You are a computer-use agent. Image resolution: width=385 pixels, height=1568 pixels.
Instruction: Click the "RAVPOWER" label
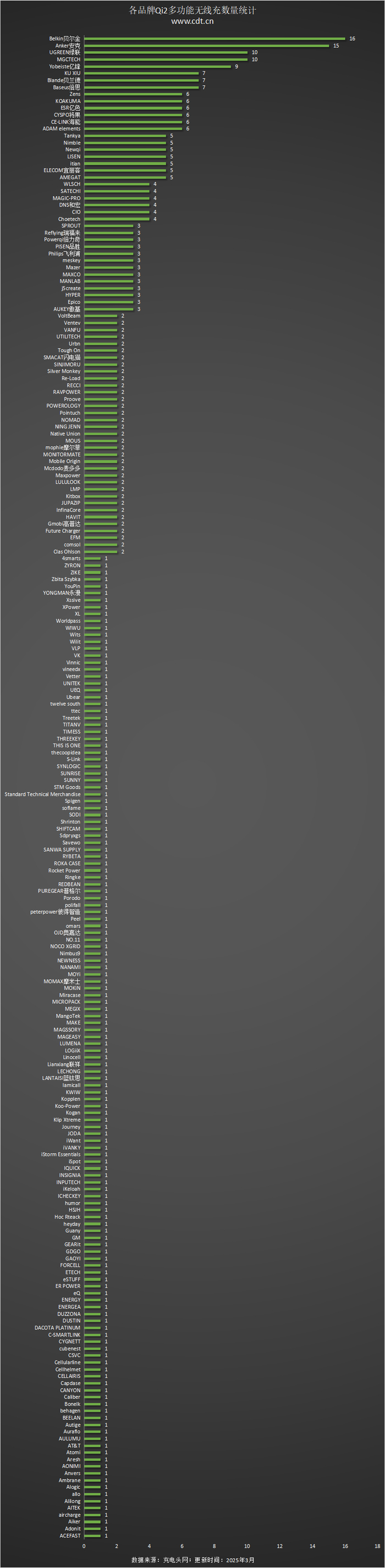click(x=67, y=392)
